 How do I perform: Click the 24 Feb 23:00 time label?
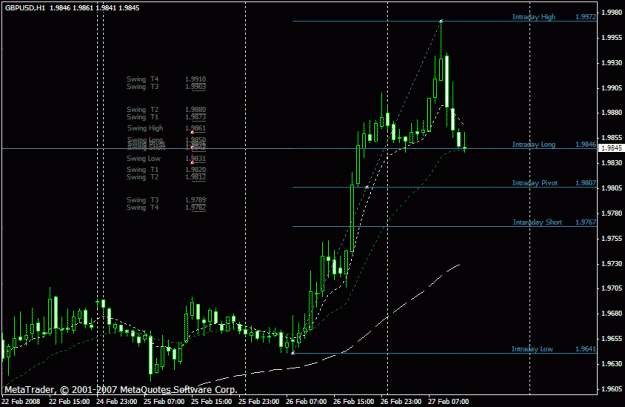(116, 401)
